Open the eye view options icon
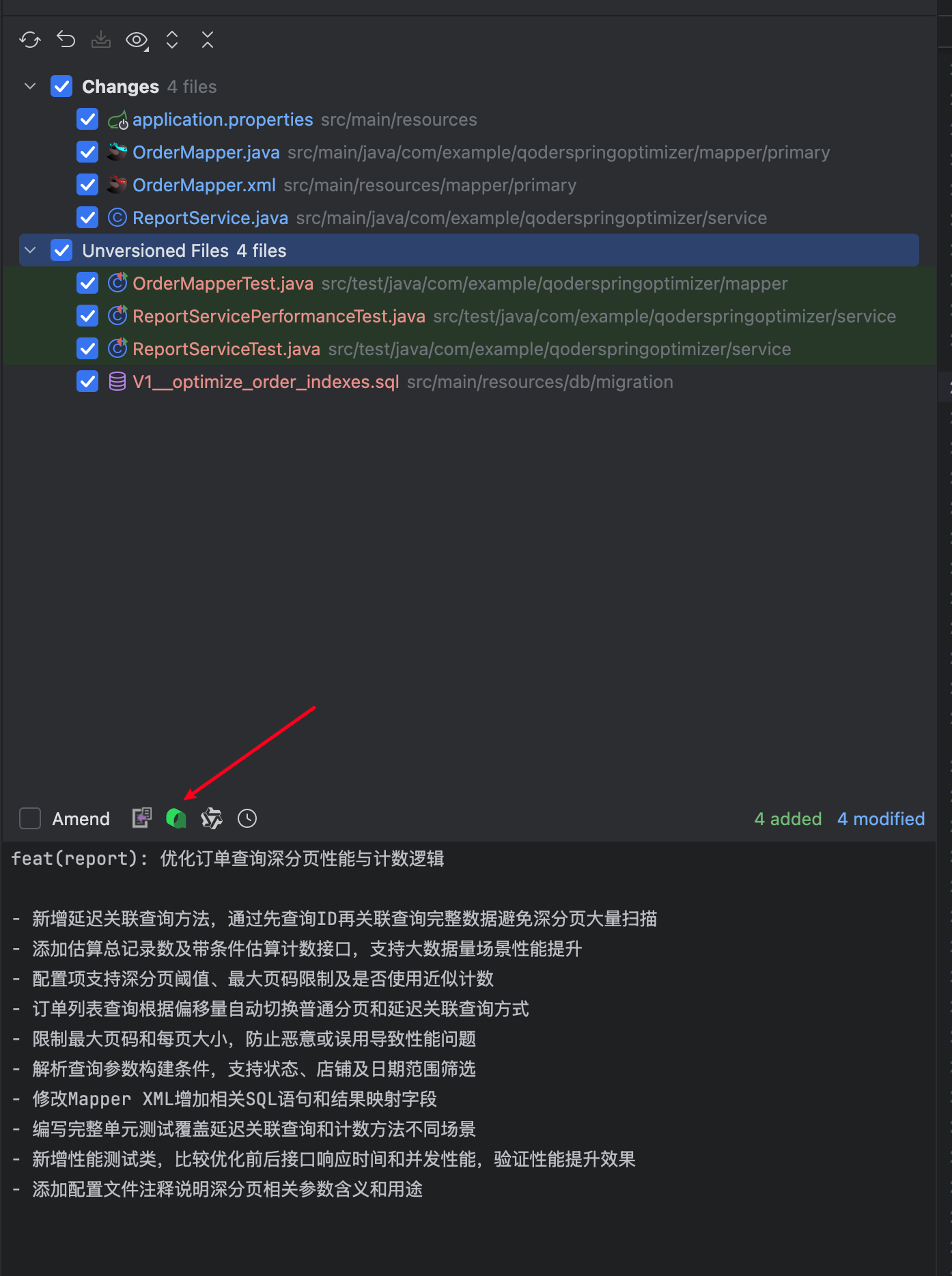 click(137, 40)
